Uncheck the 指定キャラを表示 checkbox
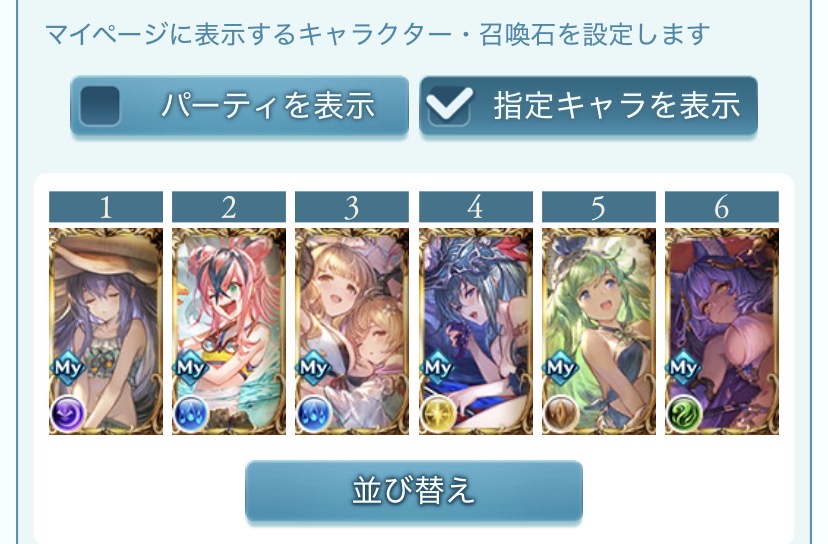Screen dimensions: 828x544 click(x=449, y=105)
